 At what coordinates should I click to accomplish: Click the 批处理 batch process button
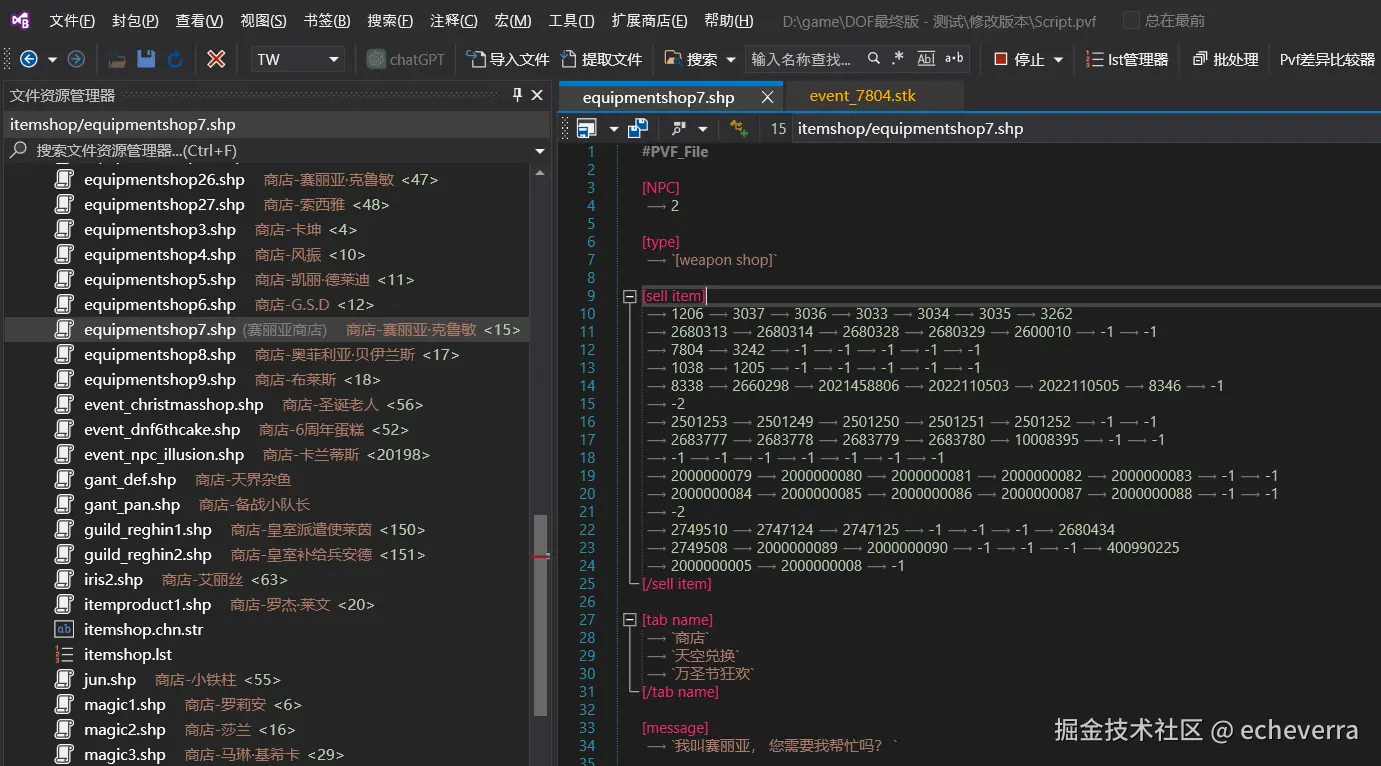[x=1225, y=59]
